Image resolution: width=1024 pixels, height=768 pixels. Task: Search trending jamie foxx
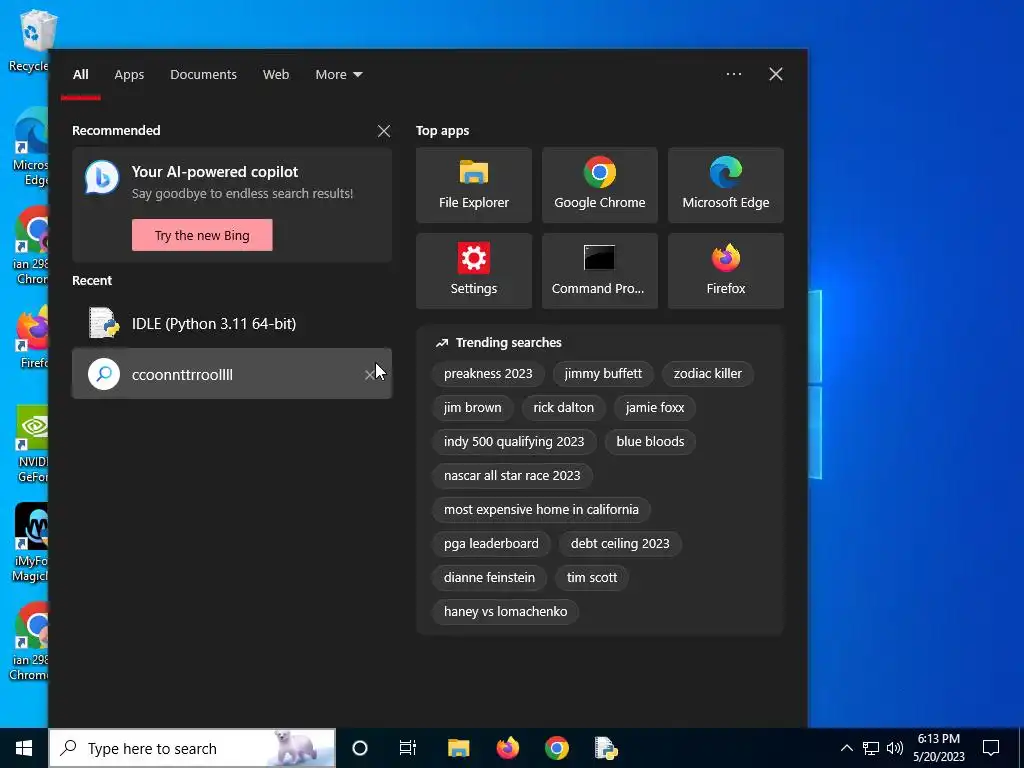point(654,408)
